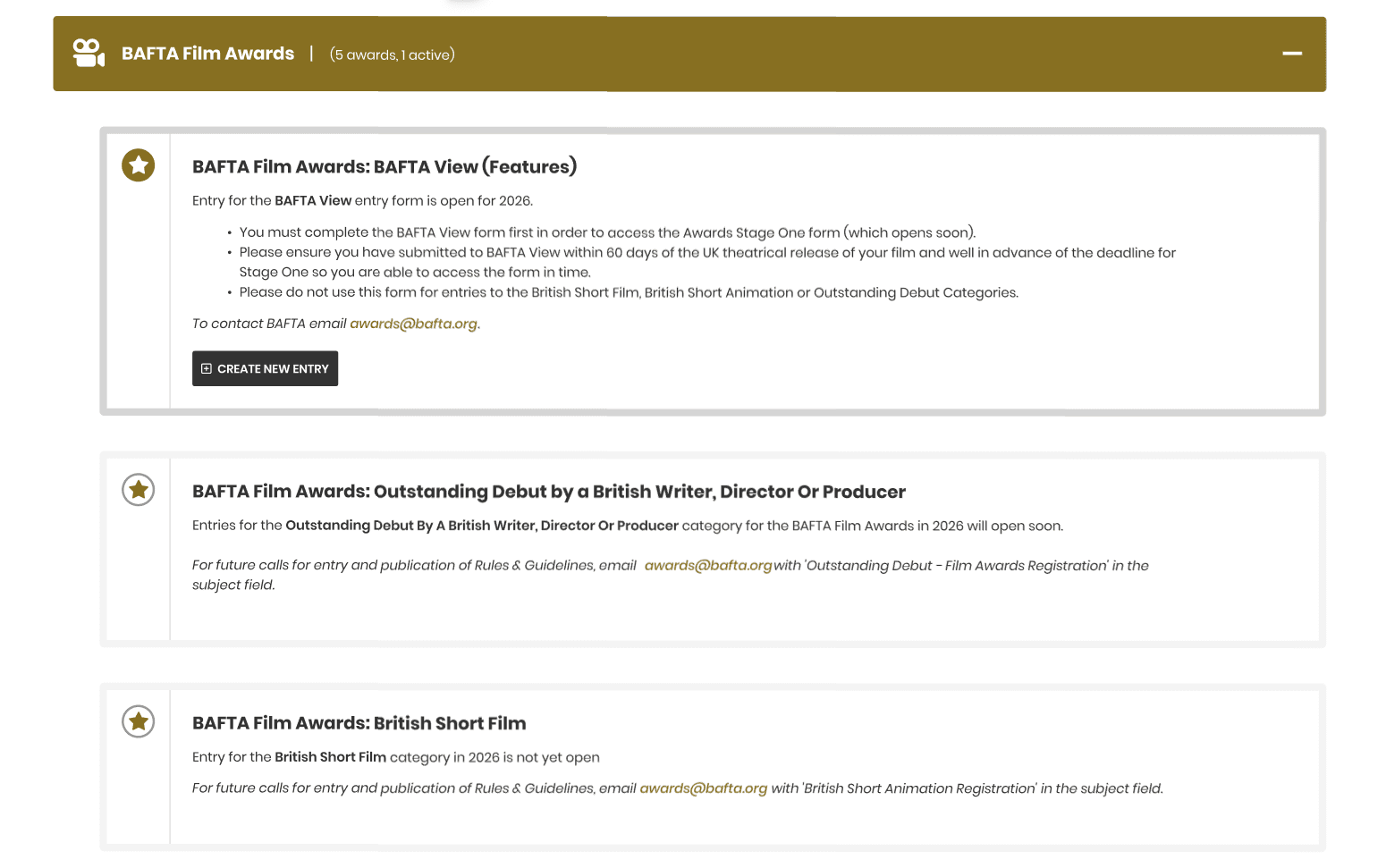1386x868 pixels.
Task: Select the BAFTA View (Features) heading
Action: [384, 167]
